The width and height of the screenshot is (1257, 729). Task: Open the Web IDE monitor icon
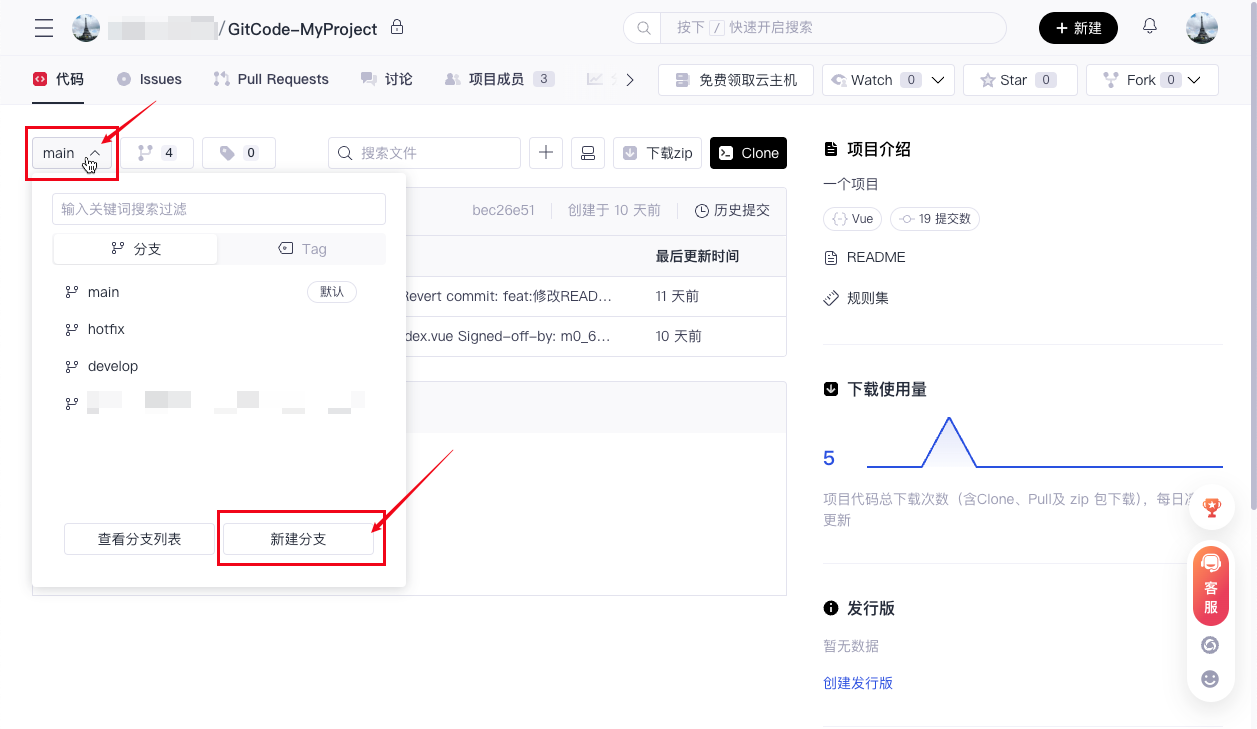point(588,153)
